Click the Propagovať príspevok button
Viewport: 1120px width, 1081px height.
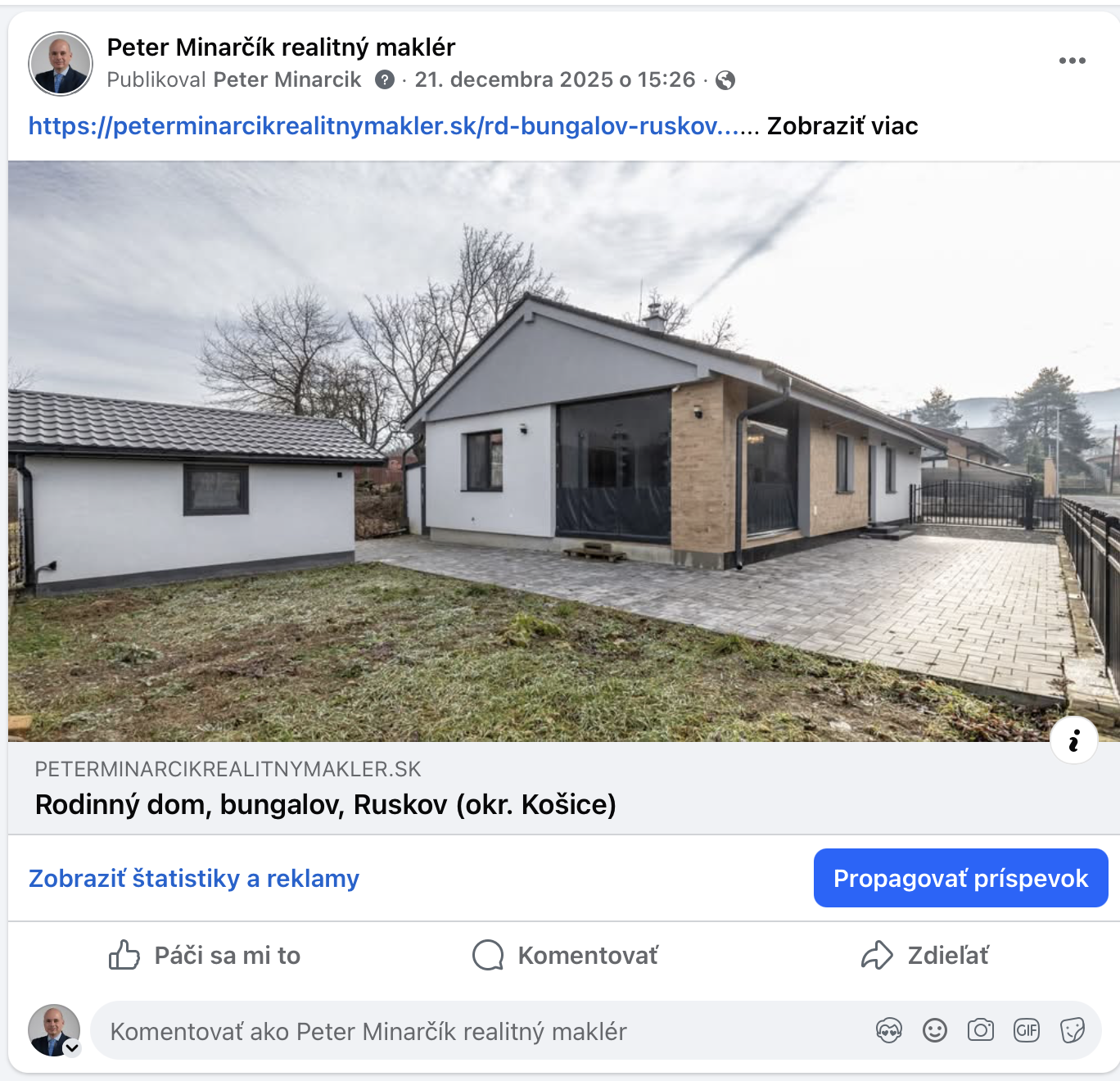961,878
